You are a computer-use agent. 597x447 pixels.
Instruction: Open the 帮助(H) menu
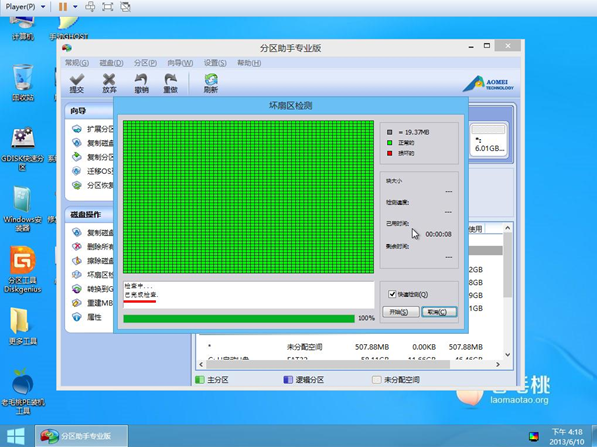pos(249,63)
